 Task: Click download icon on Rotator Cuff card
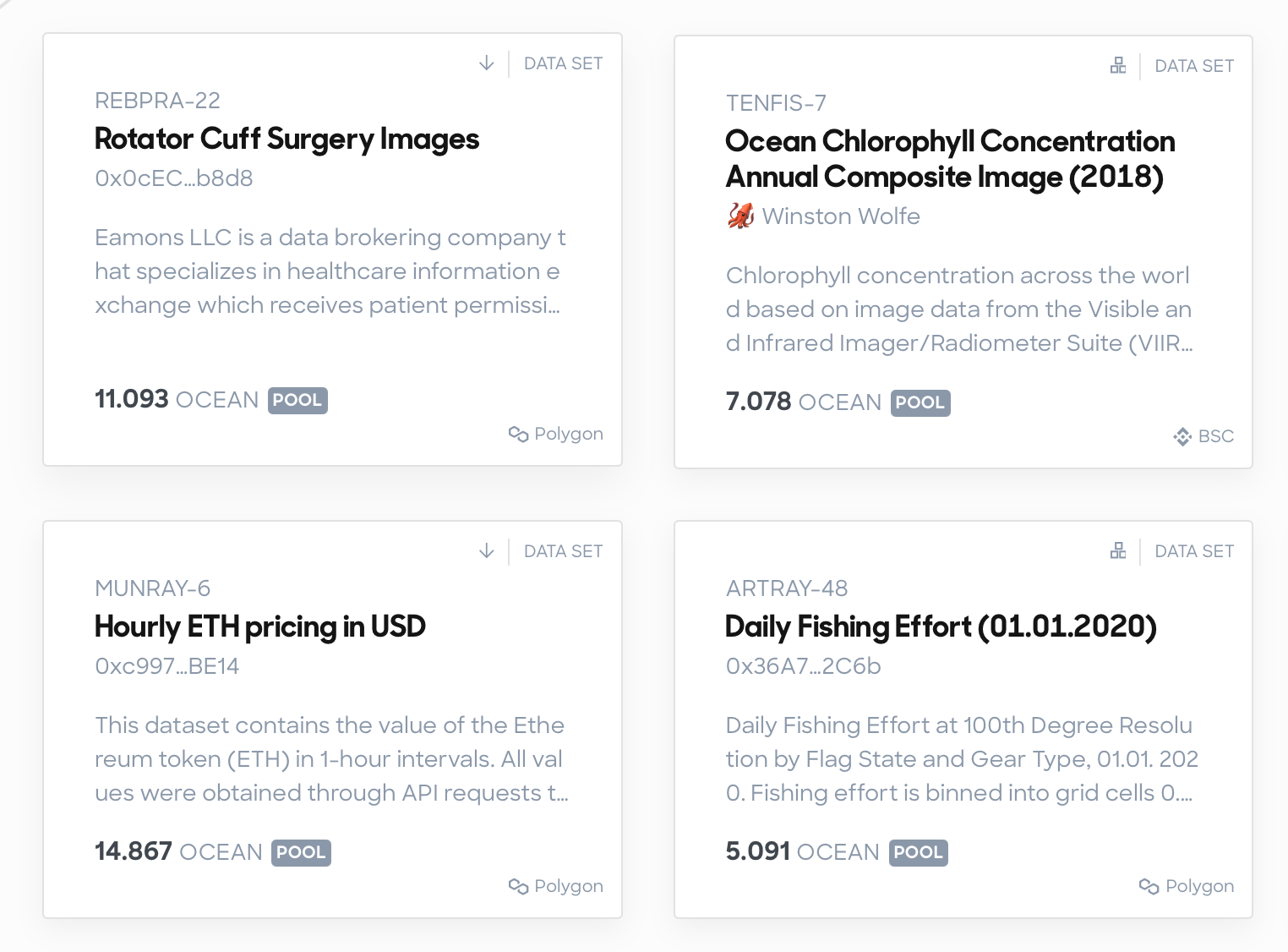tap(486, 63)
